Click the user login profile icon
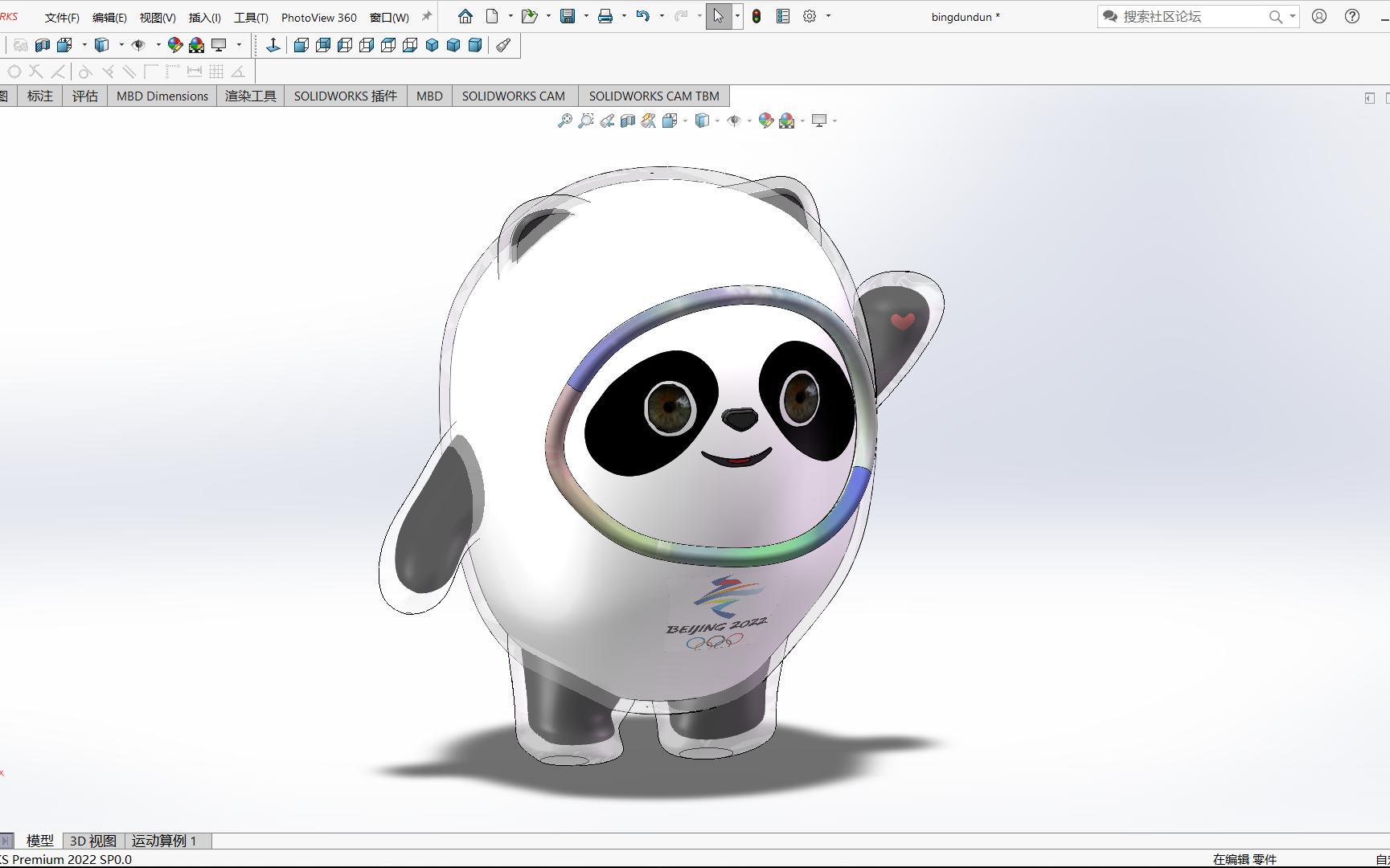The height and width of the screenshot is (868, 1390). 1319,16
